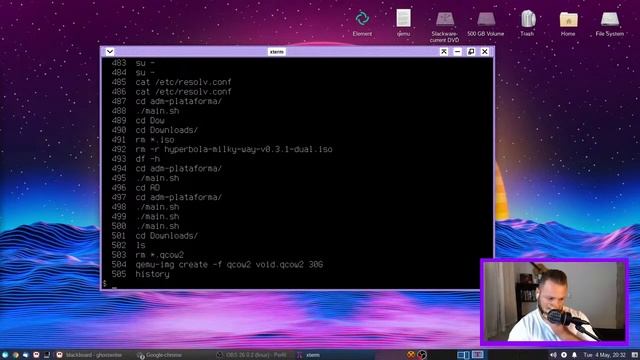Click the orange tray icon in taskbar
Viewport: 640px width, 360px height.
pos(411,355)
